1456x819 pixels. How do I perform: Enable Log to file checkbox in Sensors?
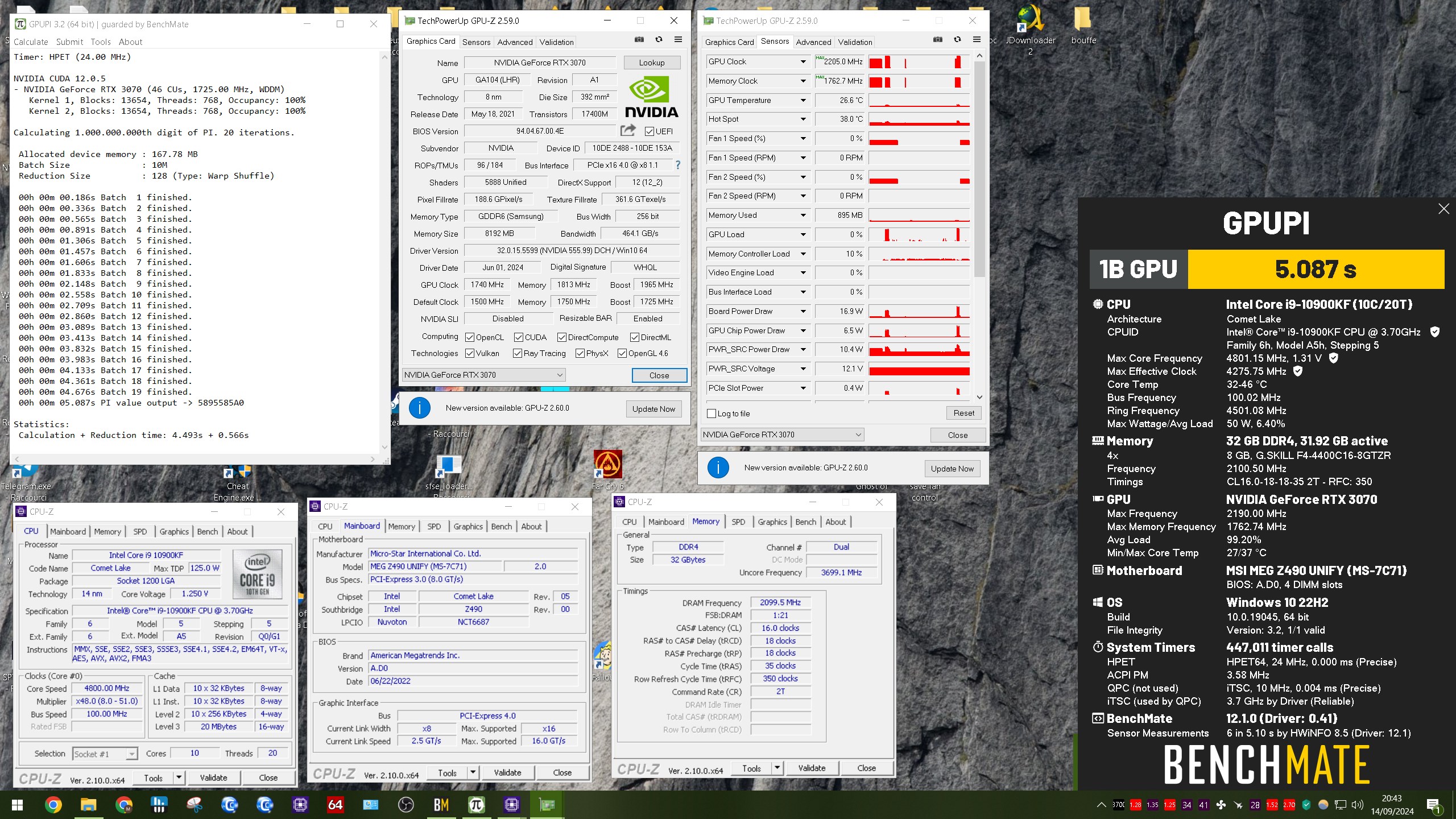click(x=711, y=413)
